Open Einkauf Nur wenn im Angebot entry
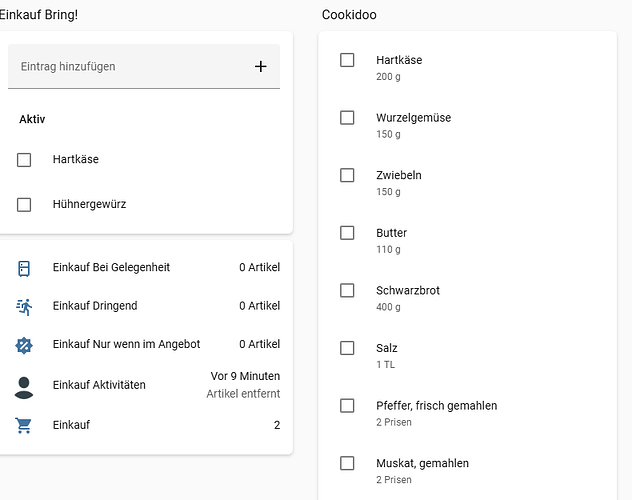 coord(126,344)
